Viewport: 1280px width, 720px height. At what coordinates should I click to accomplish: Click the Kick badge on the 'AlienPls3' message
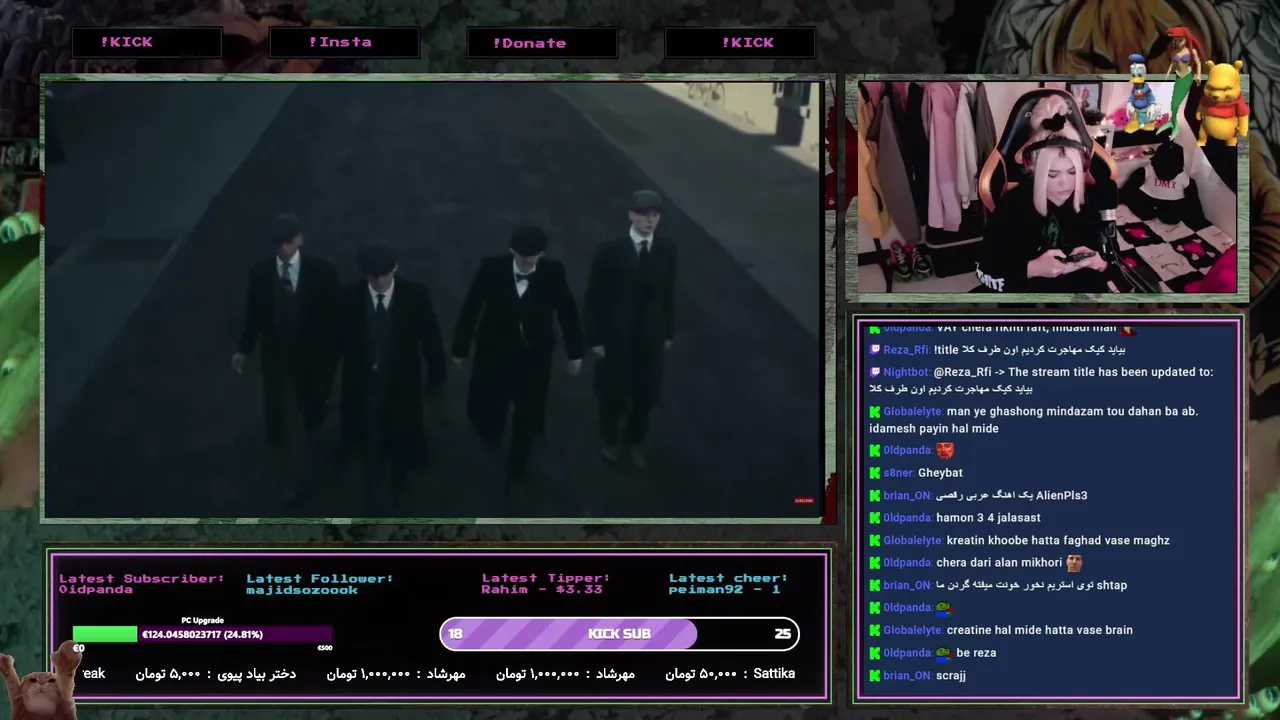tap(875, 496)
